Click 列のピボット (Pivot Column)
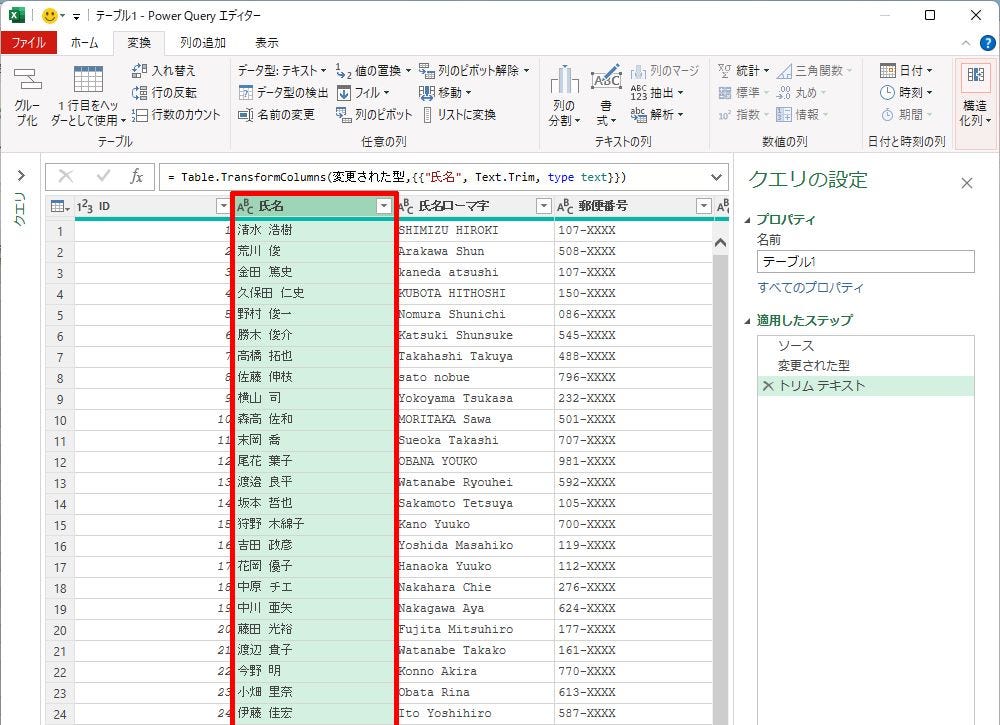The image size is (1000, 725). 374,115
